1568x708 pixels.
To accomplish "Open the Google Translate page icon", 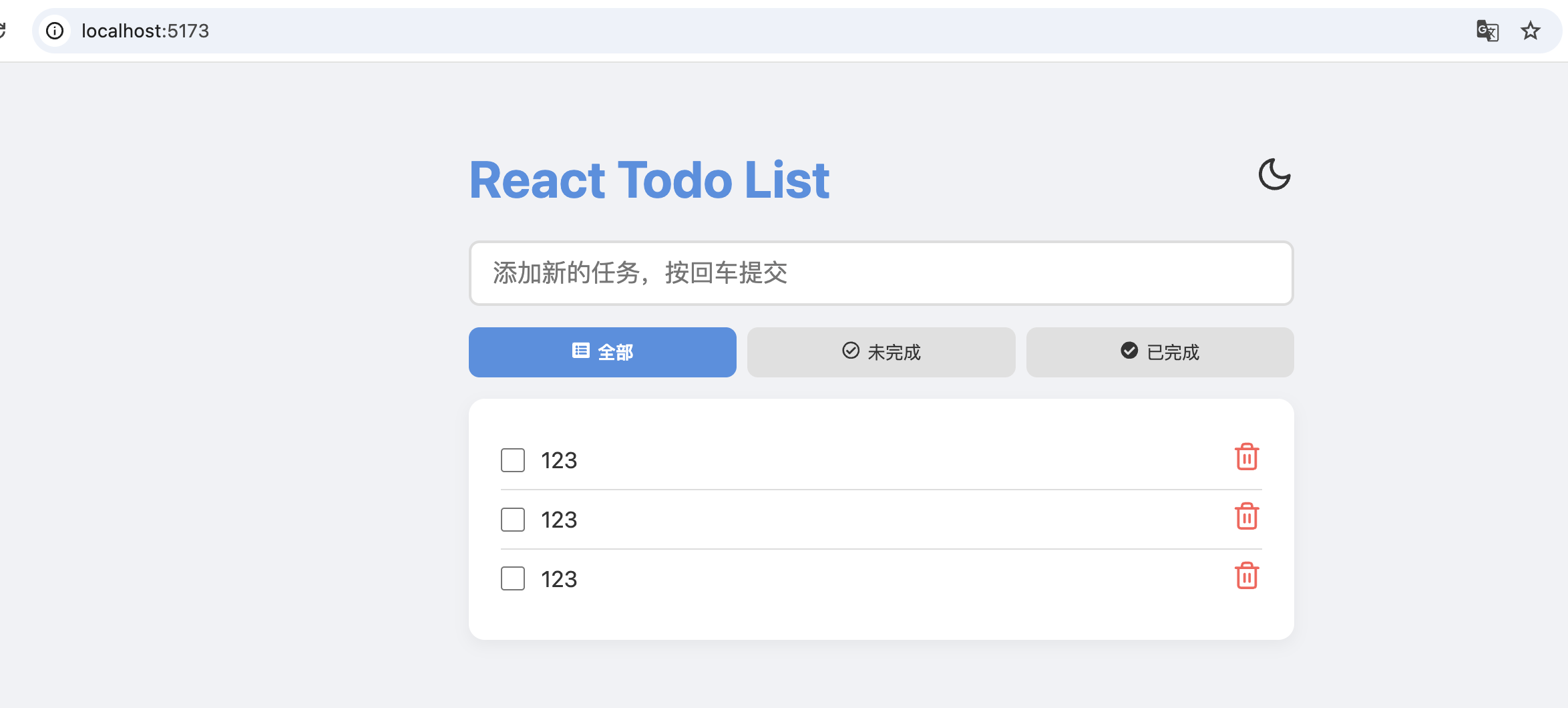I will pyautogui.click(x=1487, y=31).
